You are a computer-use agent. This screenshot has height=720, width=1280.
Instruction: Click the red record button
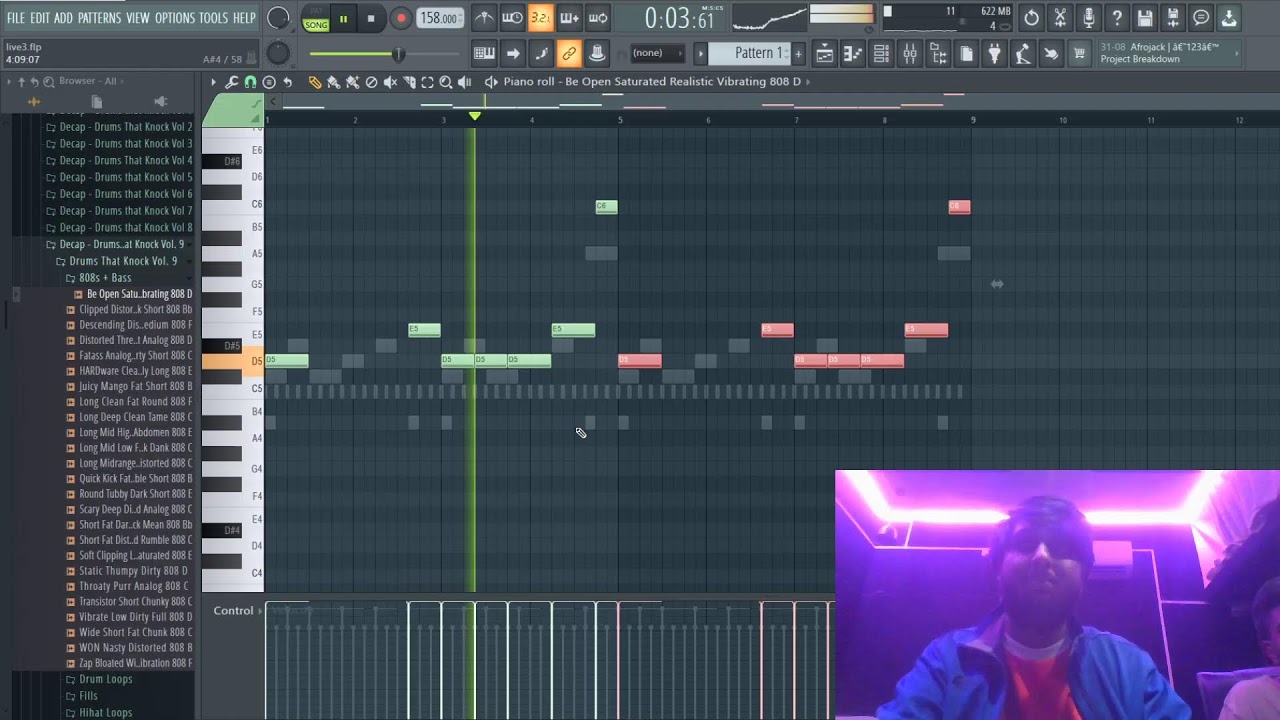point(400,18)
